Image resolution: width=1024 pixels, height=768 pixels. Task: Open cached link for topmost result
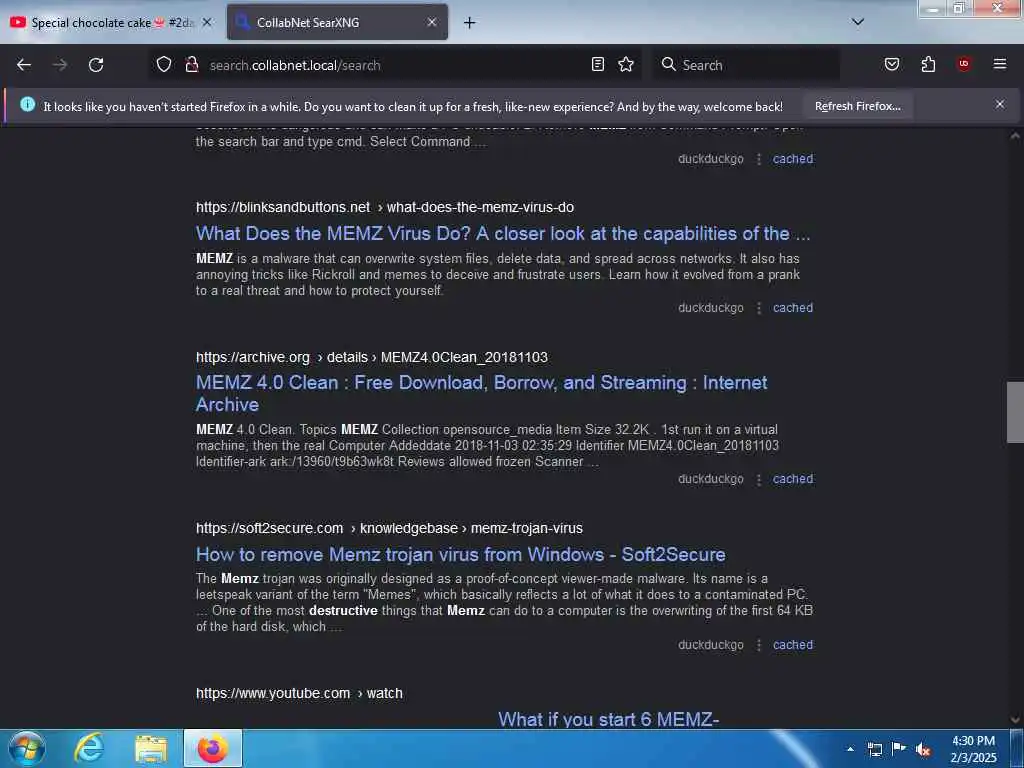coord(793,159)
